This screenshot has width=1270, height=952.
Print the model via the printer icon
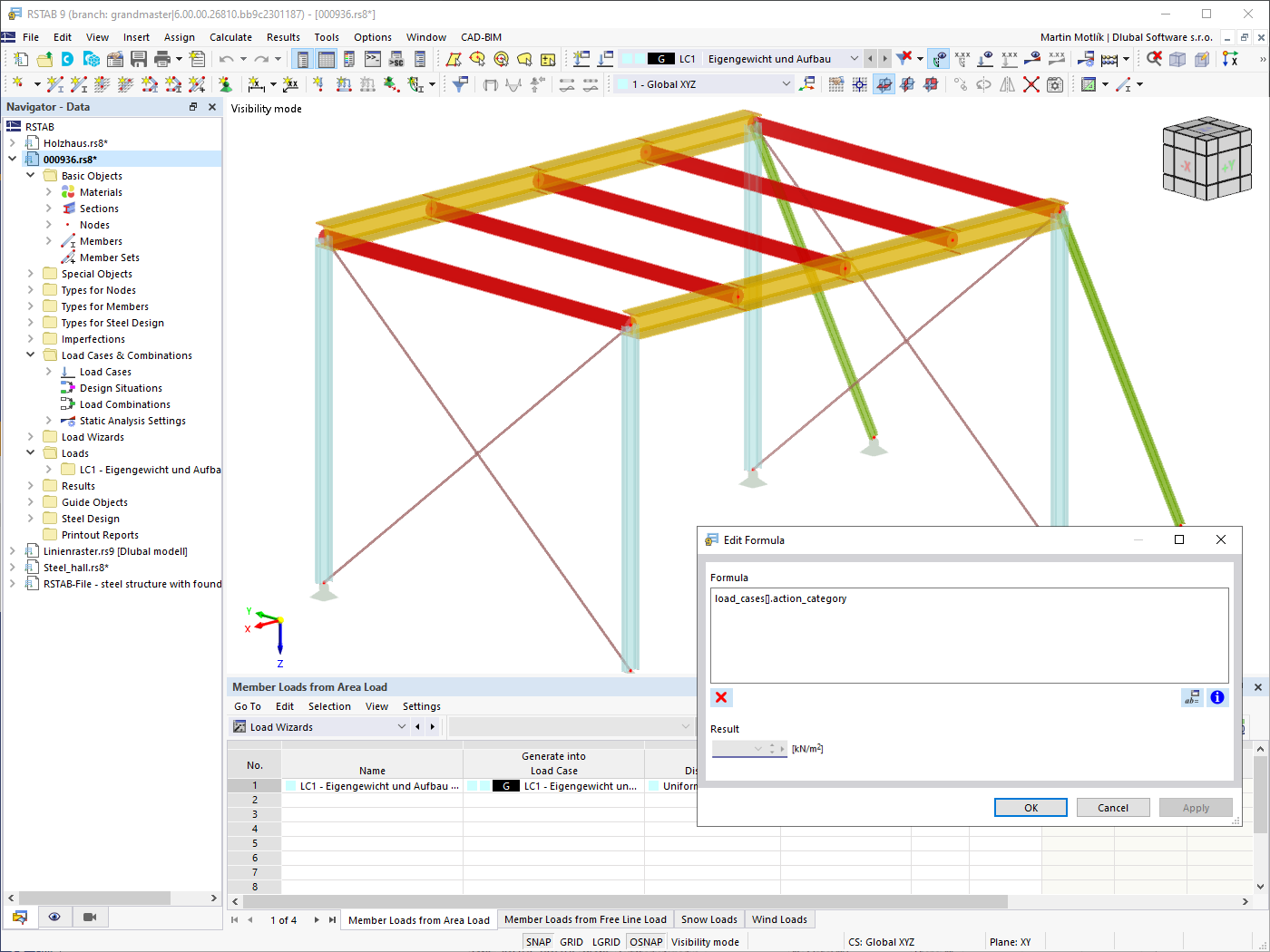click(x=161, y=58)
